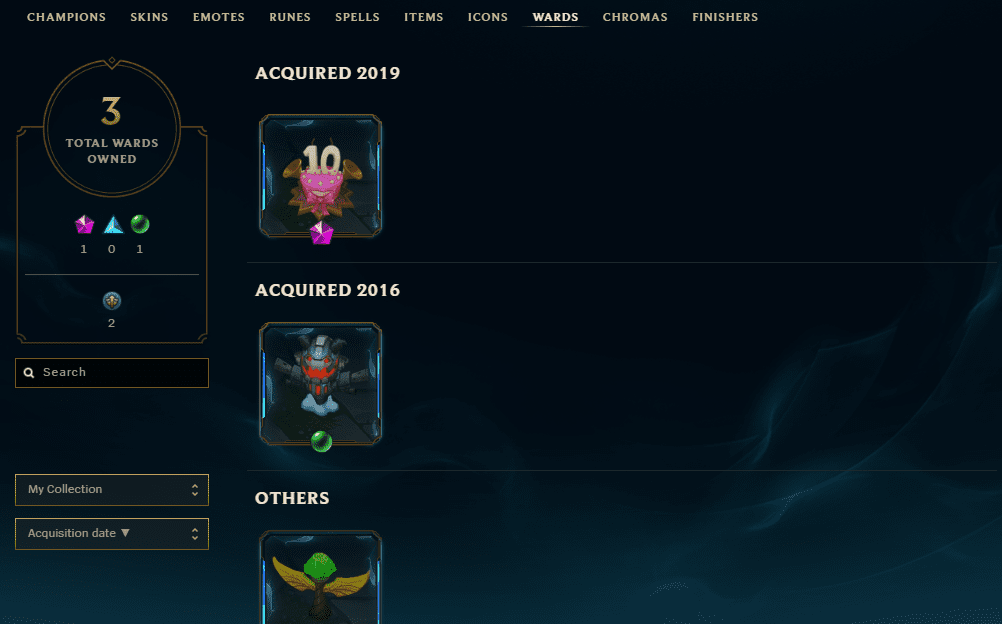Click green orb badge under robot ward
Image resolution: width=1002 pixels, height=624 pixels.
tap(321, 441)
